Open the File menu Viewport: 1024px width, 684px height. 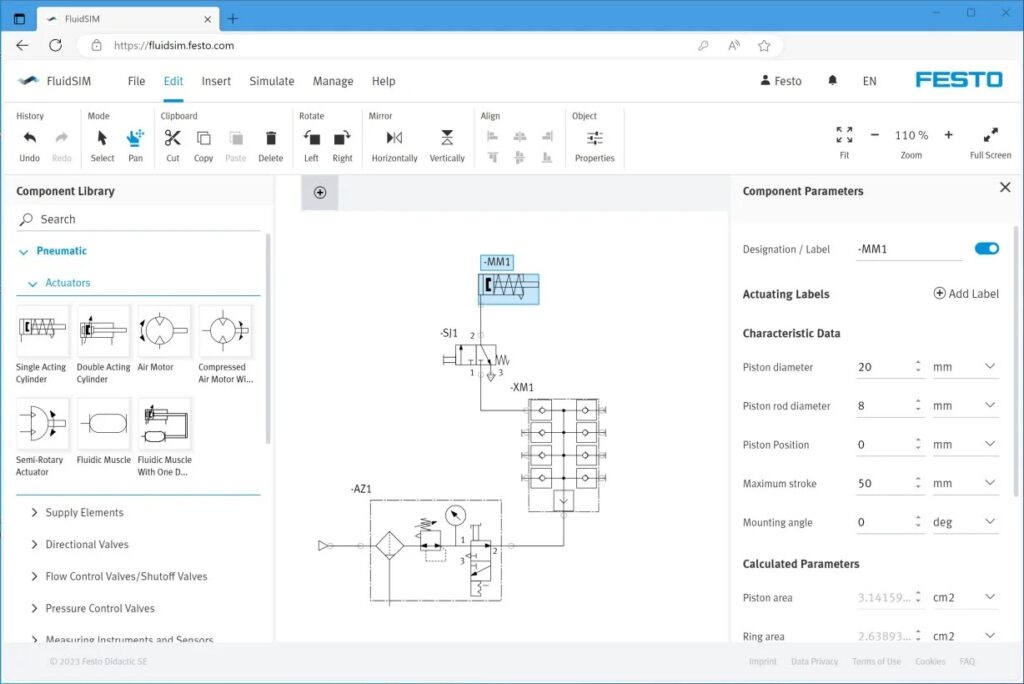point(136,81)
